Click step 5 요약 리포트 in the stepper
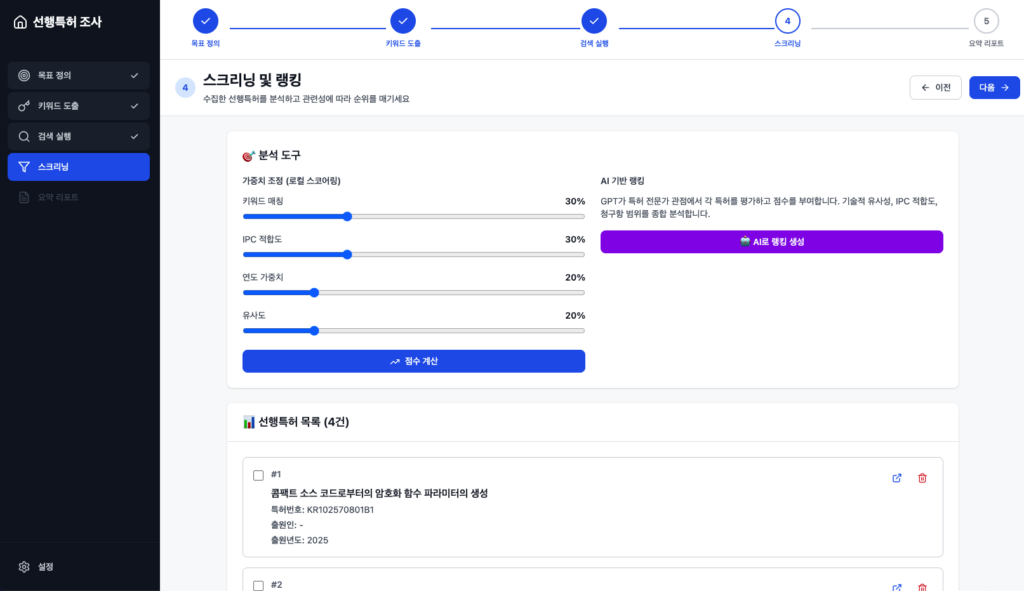Image resolution: width=1024 pixels, height=591 pixels. click(x=986, y=21)
